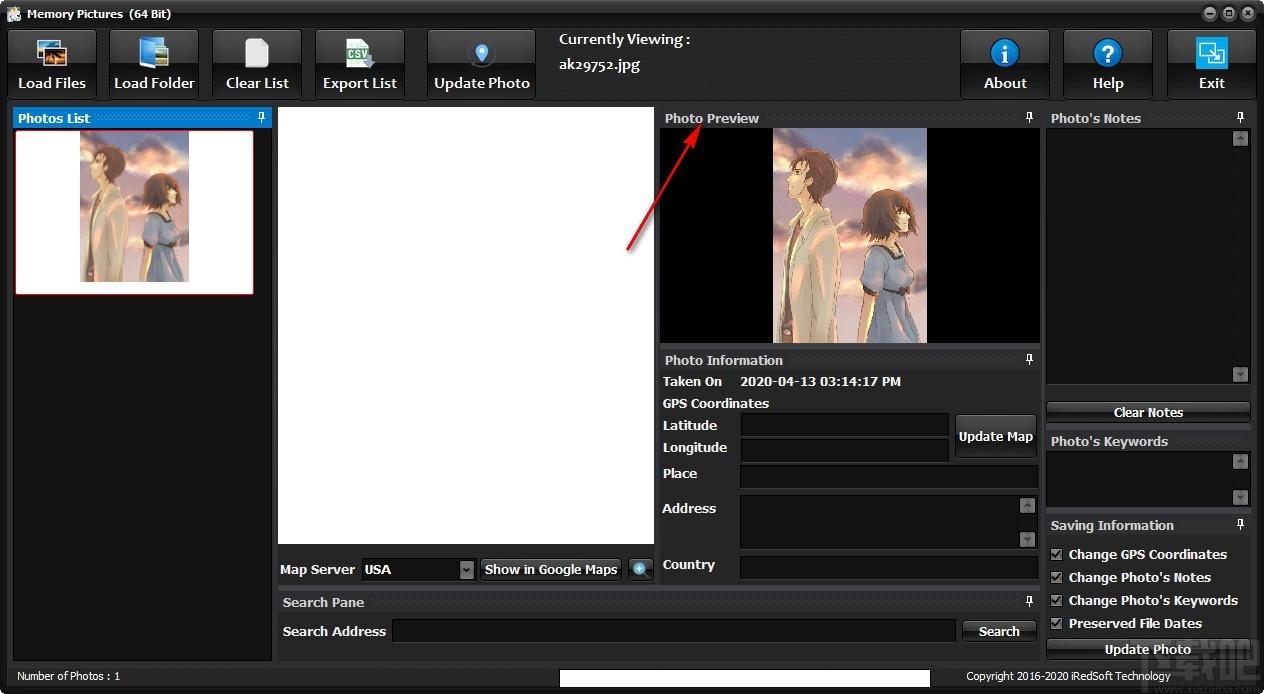The height and width of the screenshot is (694, 1264).
Task: Click the Photo's Keywords scrollbar up arrow
Action: point(1240,462)
